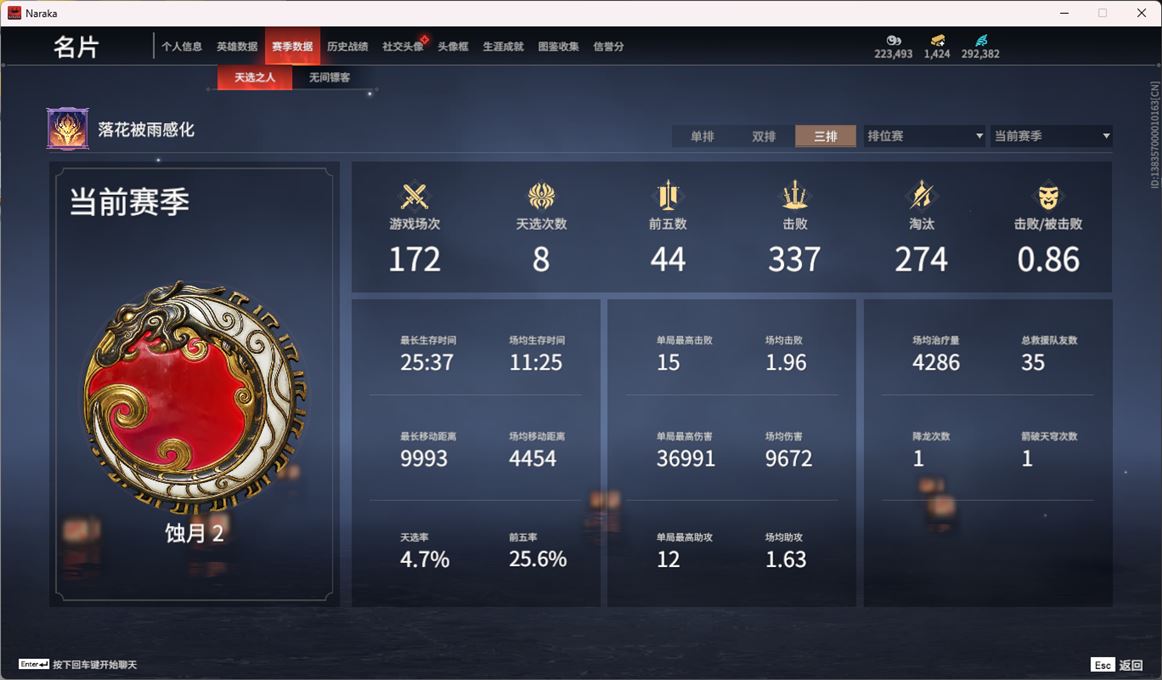Screen dimensions: 1162x680
Task: Click the 击败/被击败 mask icon
Action: (1048, 196)
